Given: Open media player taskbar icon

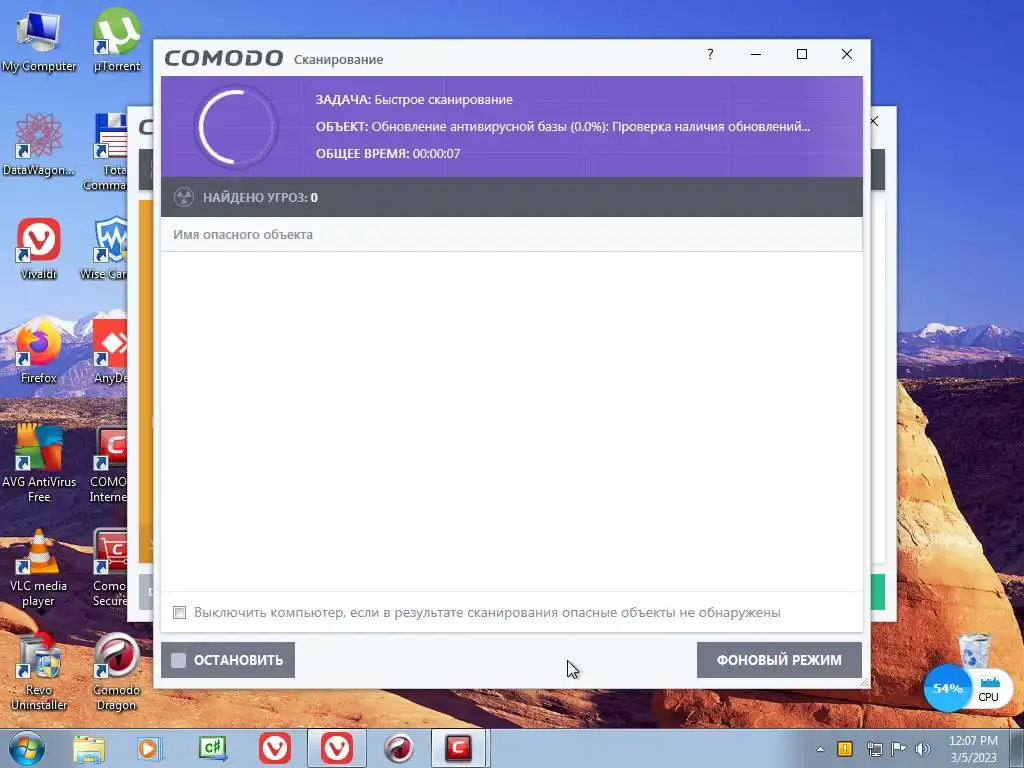Looking at the screenshot, I should (150, 748).
